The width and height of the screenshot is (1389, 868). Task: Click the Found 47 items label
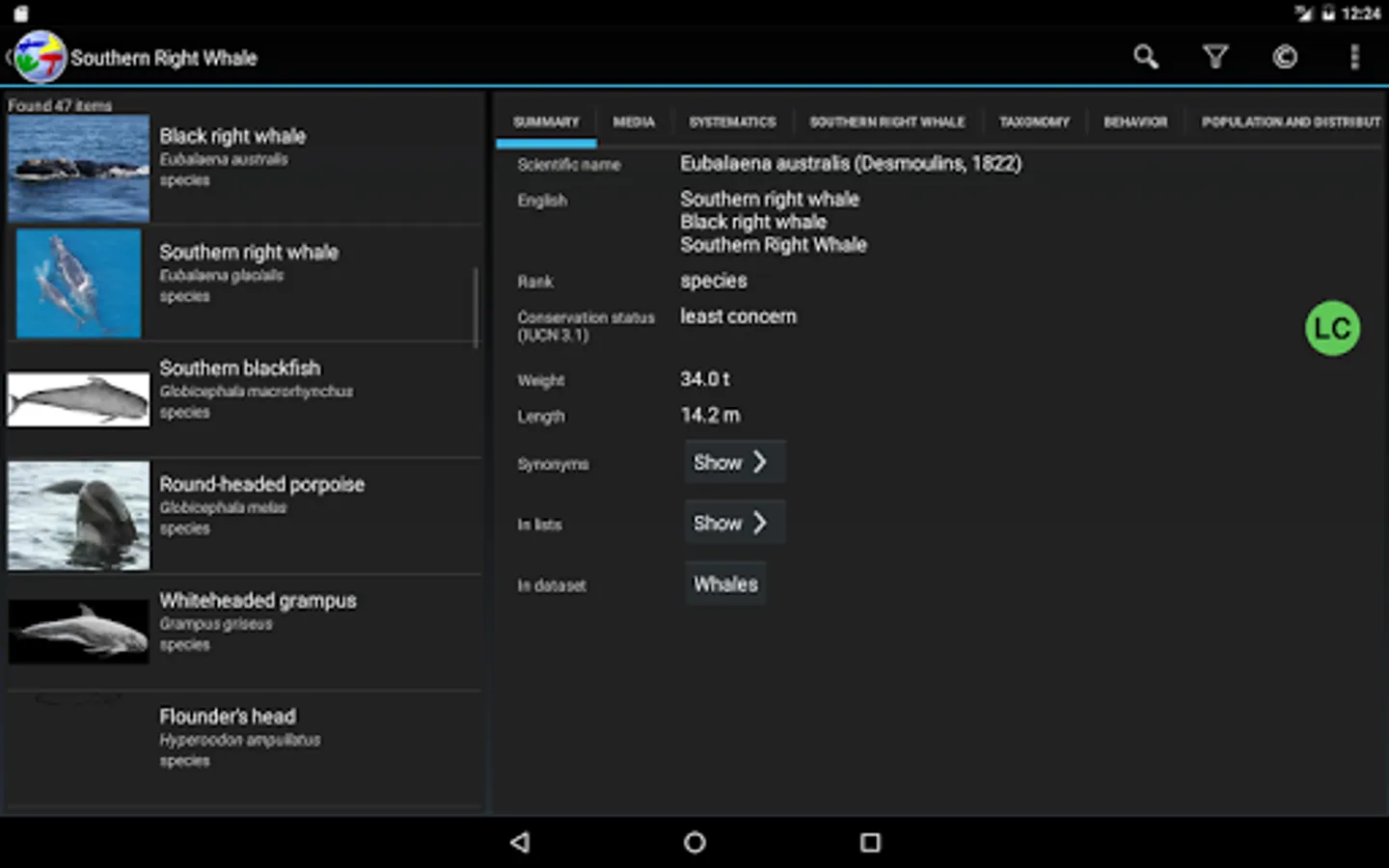click(60, 105)
